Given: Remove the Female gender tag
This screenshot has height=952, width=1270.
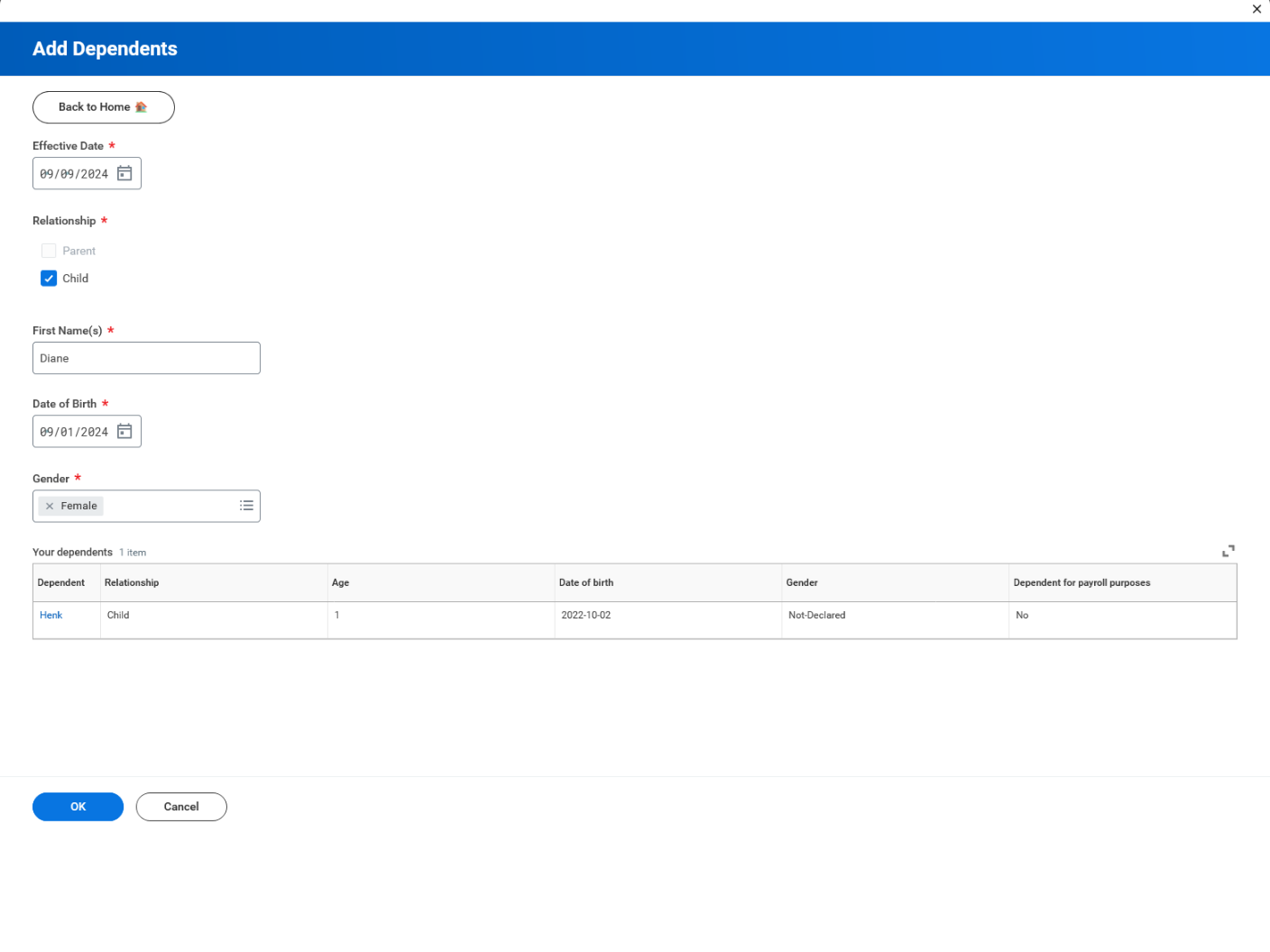Looking at the screenshot, I should (x=51, y=506).
